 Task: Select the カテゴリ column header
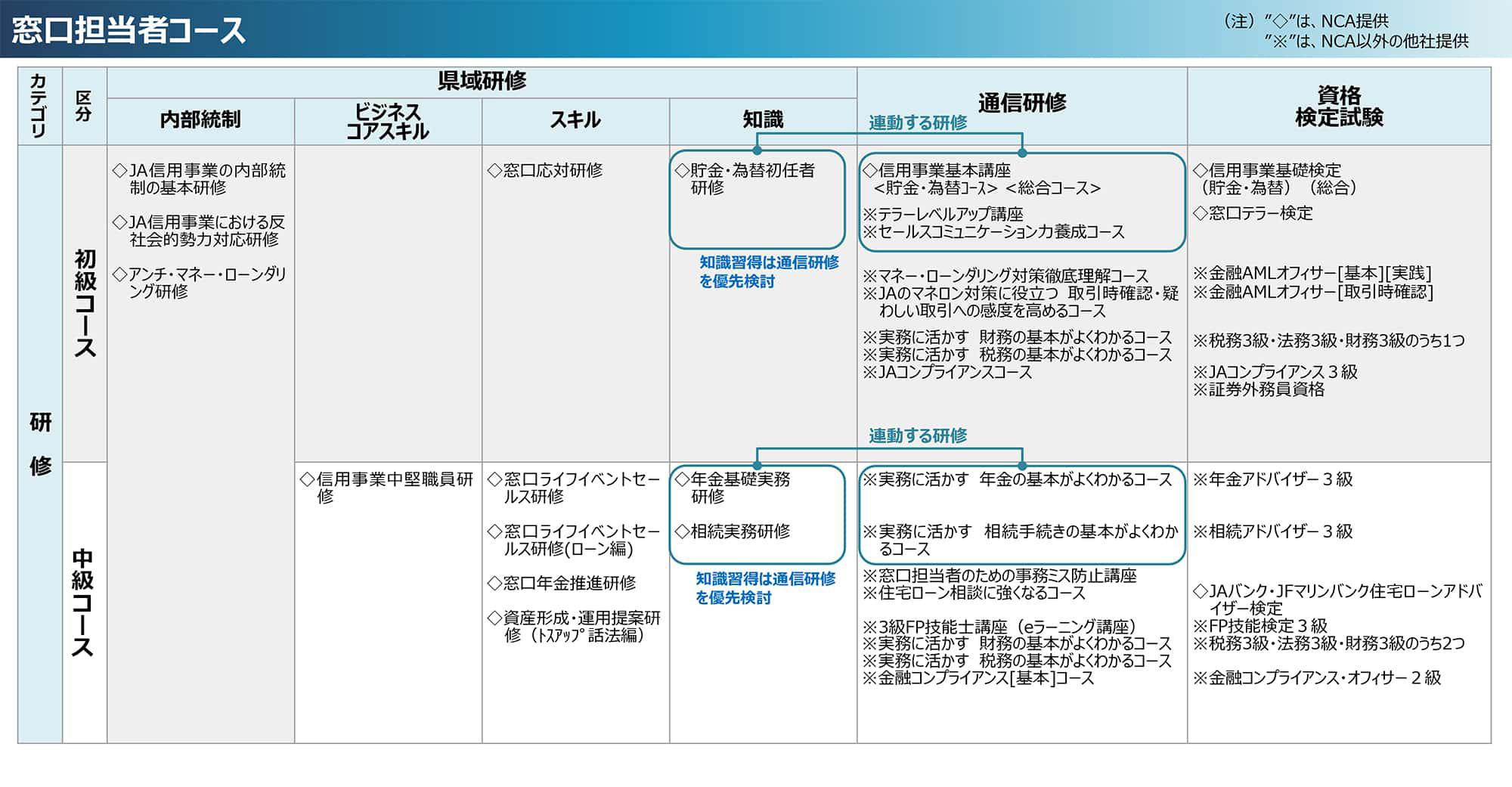[x=39, y=106]
